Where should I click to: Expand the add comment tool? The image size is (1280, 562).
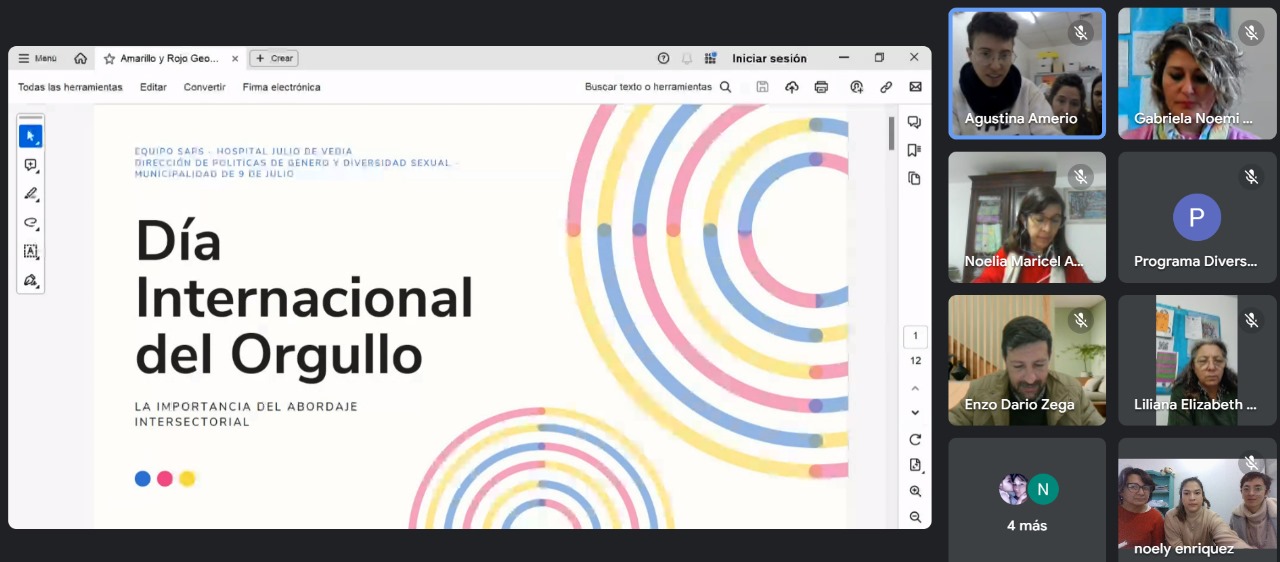(x=30, y=165)
